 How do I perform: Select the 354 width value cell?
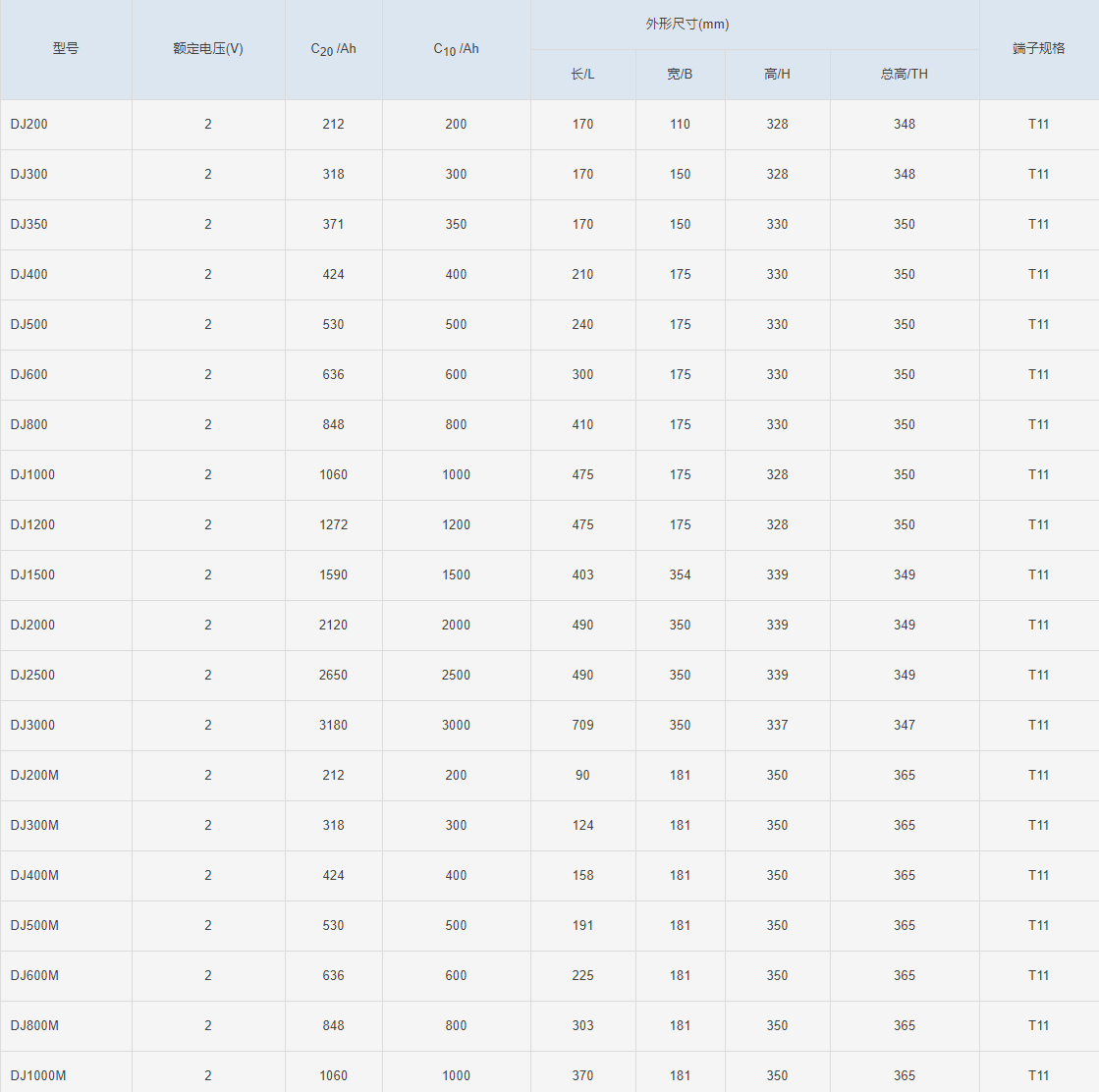click(681, 575)
